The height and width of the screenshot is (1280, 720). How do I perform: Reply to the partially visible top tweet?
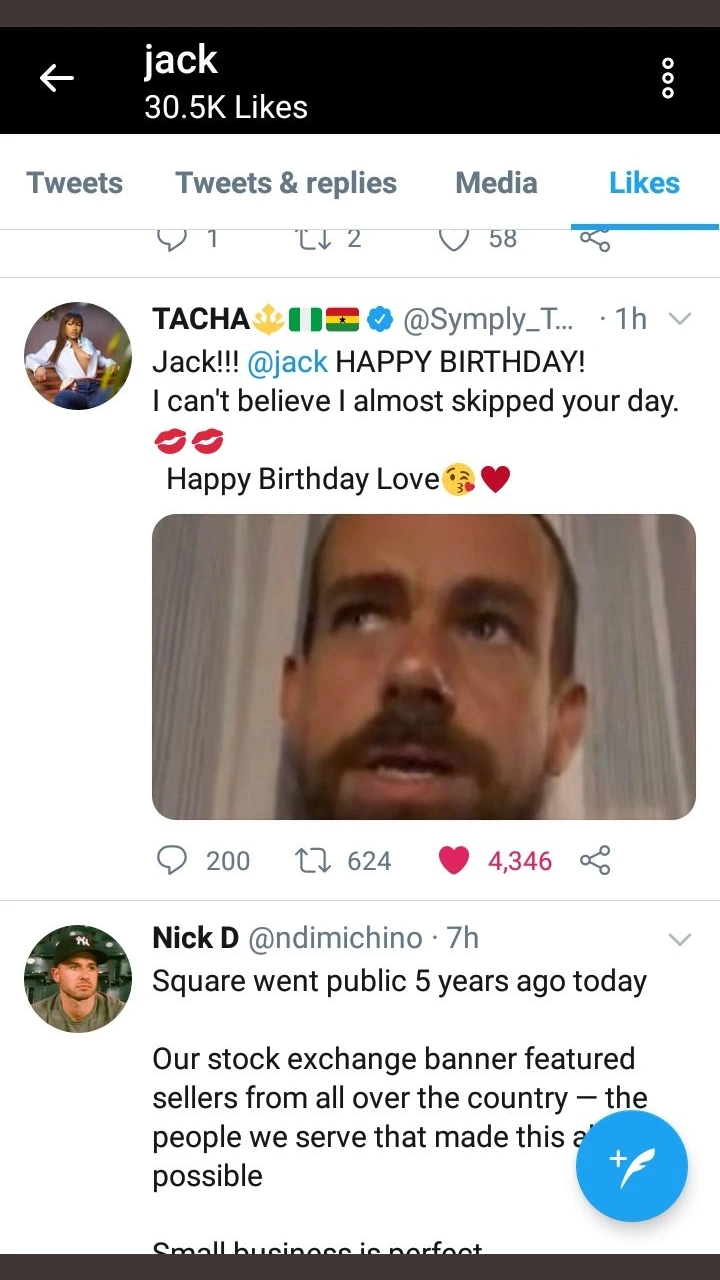173,240
